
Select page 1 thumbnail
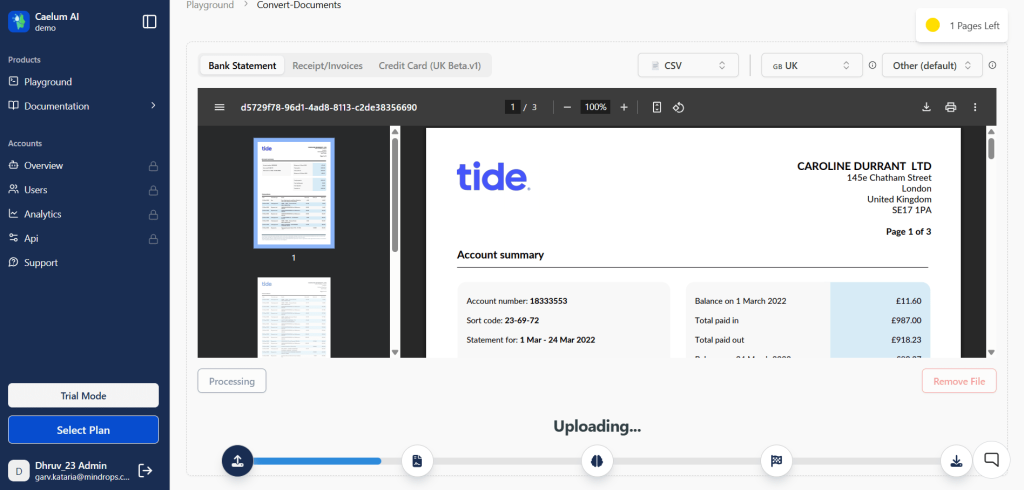tap(294, 193)
